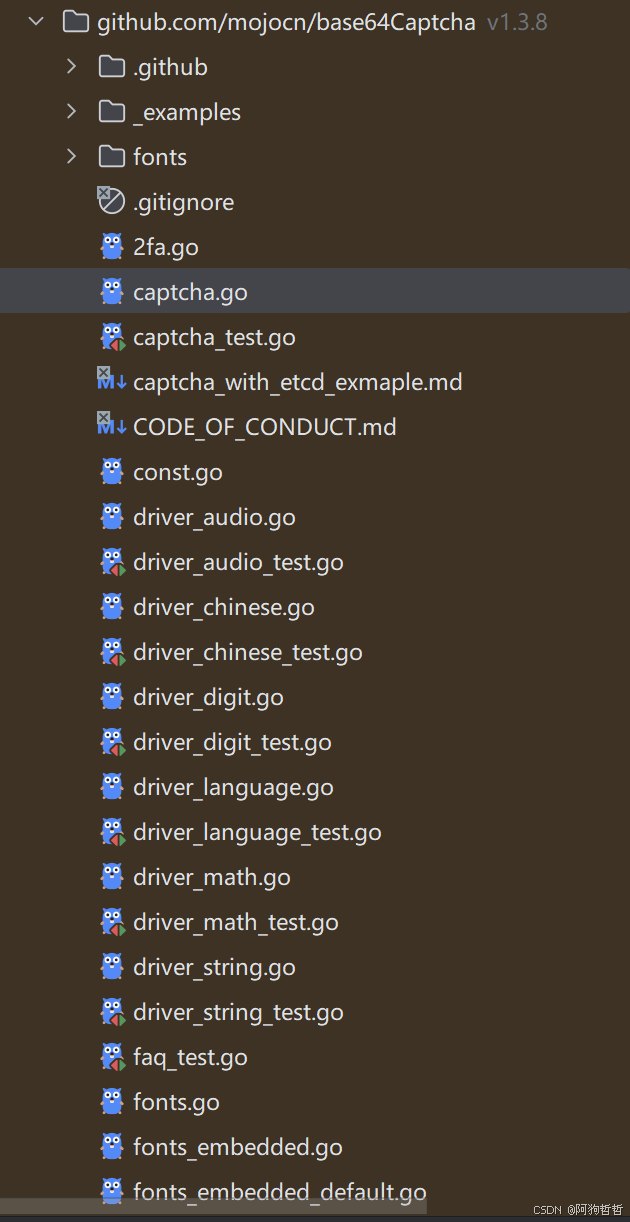Viewport: 630px width, 1222px height.
Task: Select the driver_string.go file name
Action: [x=214, y=967]
